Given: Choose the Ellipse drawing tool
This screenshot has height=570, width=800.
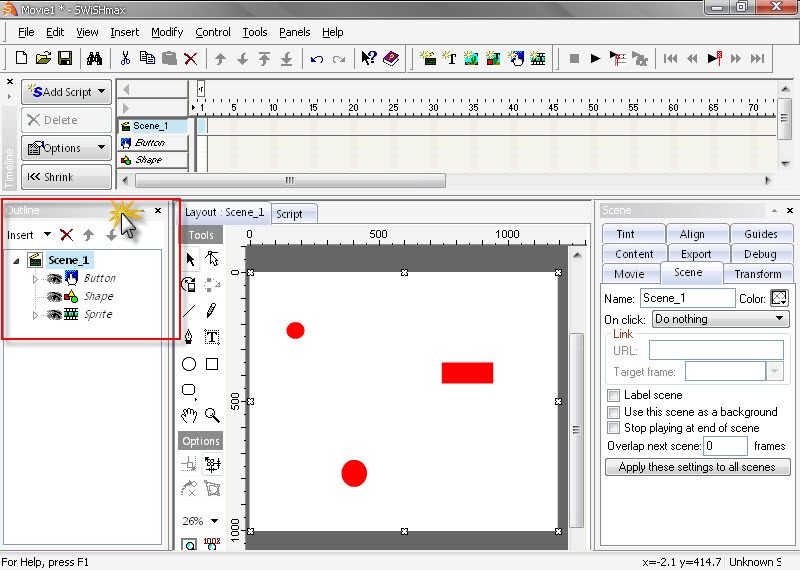Looking at the screenshot, I should click(x=189, y=364).
